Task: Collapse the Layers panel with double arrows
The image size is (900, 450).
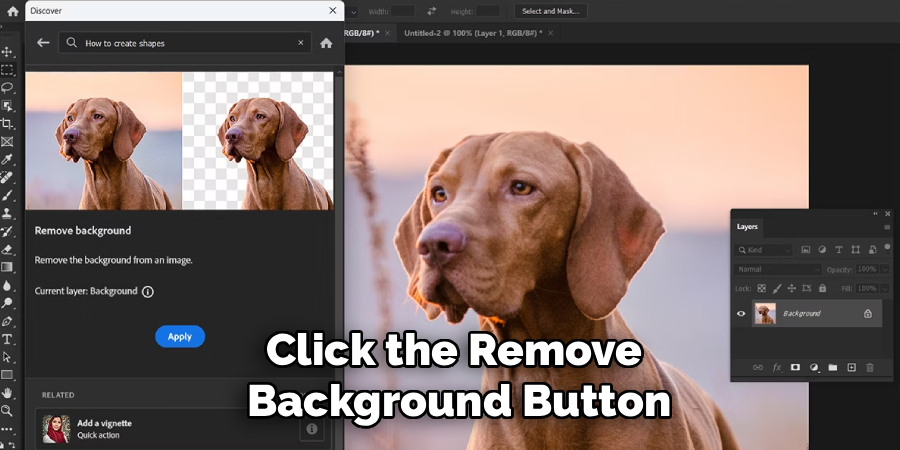Action: (x=875, y=214)
